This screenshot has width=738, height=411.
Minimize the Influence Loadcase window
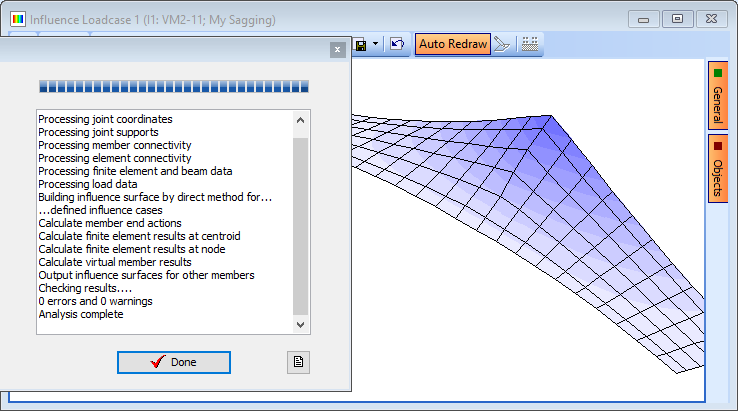coord(643,19)
